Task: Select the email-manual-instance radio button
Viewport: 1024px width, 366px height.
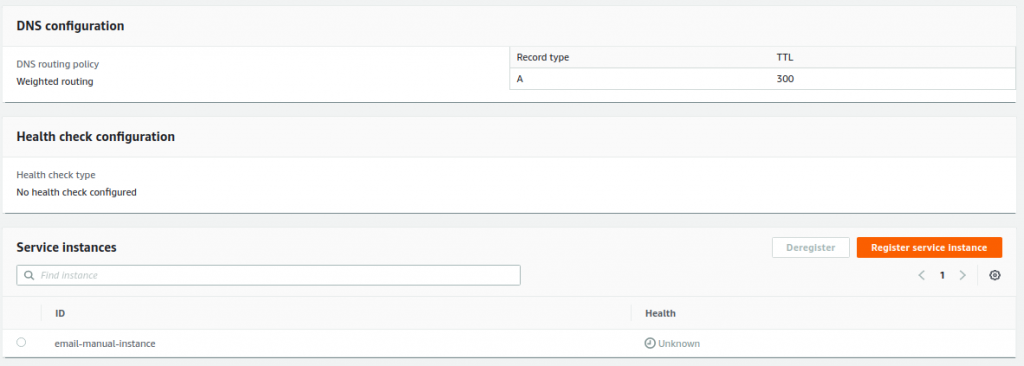Action: point(21,342)
